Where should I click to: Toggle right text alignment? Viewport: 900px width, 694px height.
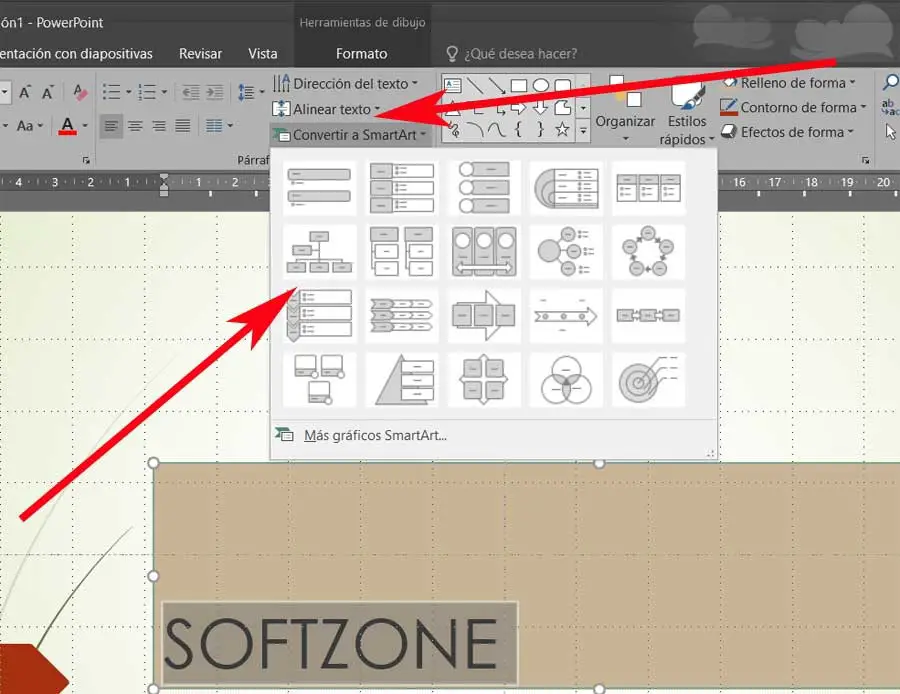[159, 126]
